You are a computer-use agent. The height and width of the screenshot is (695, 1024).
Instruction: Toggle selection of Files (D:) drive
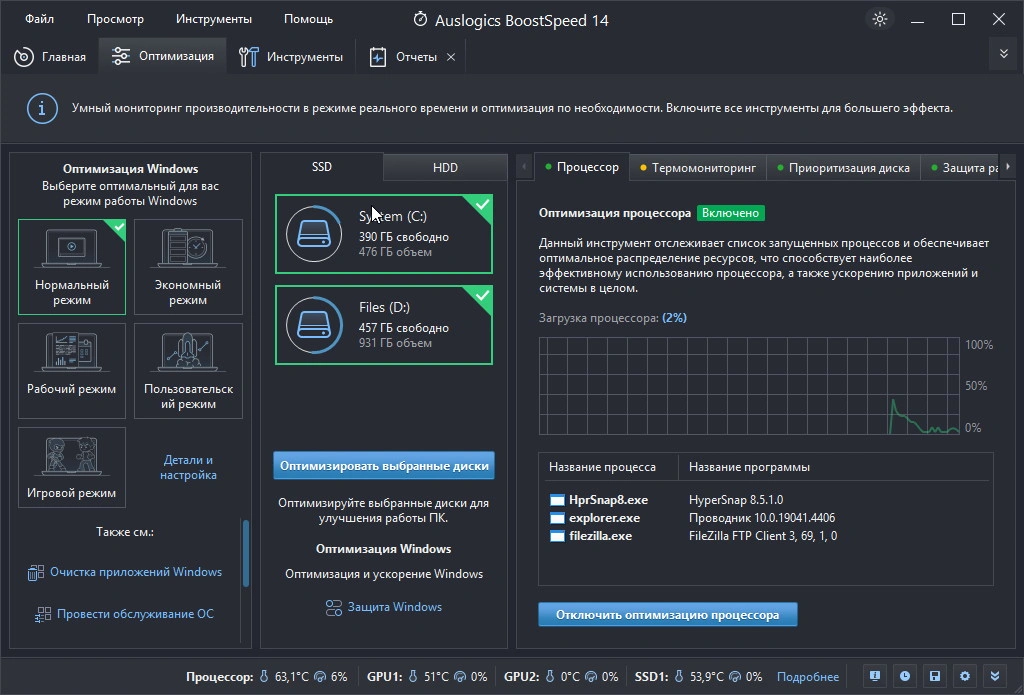point(384,325)
